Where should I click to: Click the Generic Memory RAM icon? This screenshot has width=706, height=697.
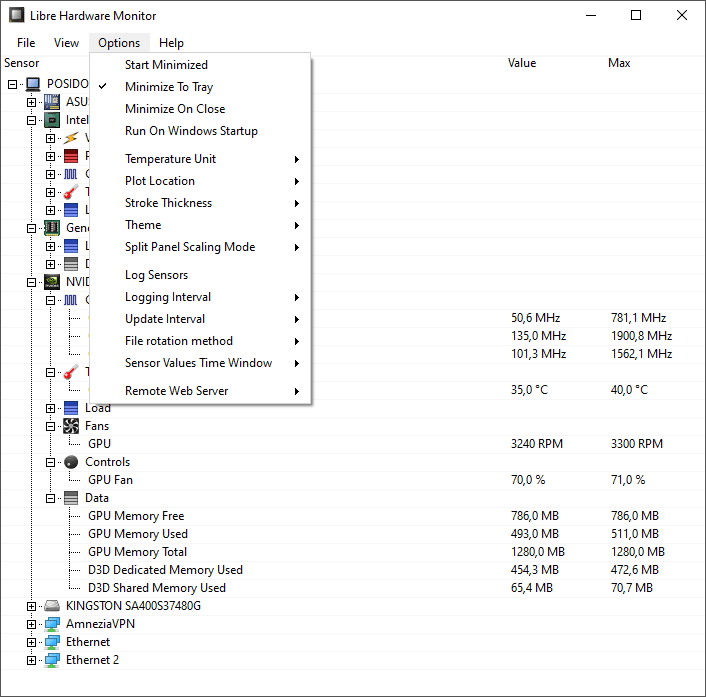click(52, 228)
